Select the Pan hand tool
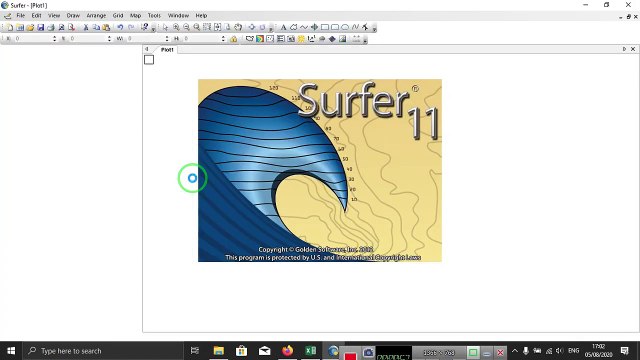 [x=238, y=27]
